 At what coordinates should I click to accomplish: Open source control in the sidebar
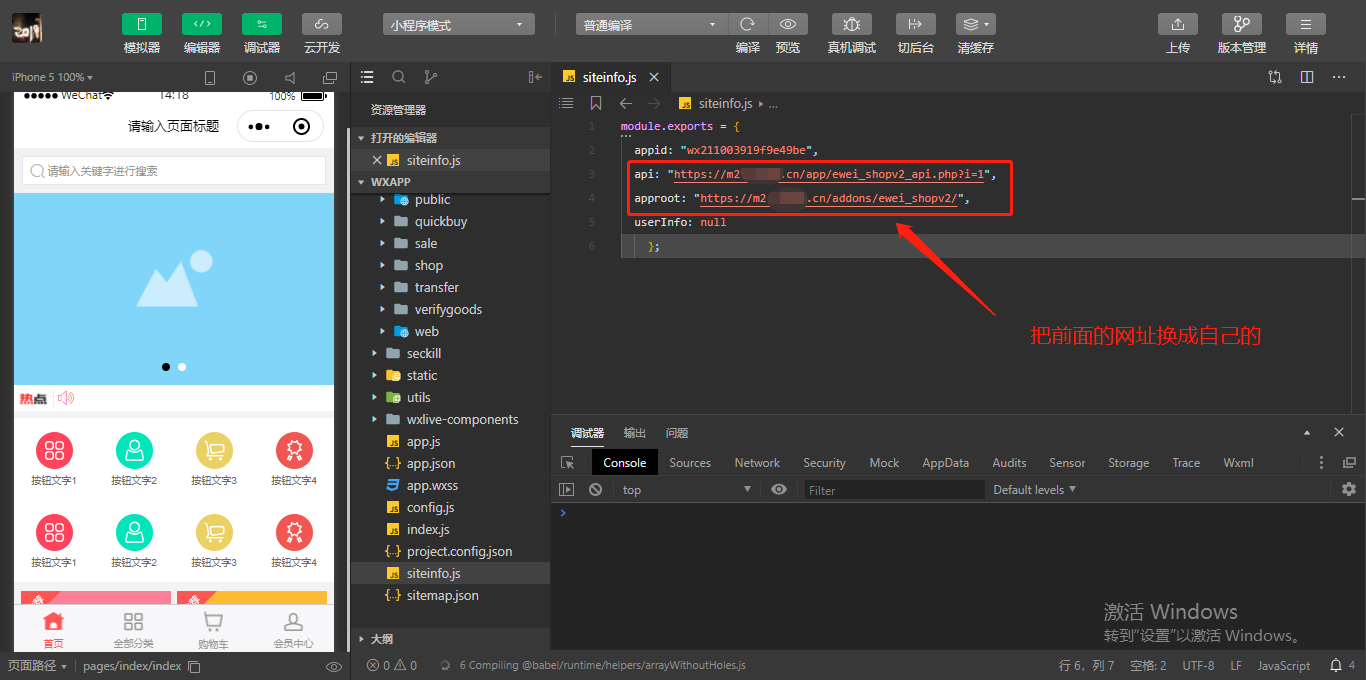coord(431,77)
